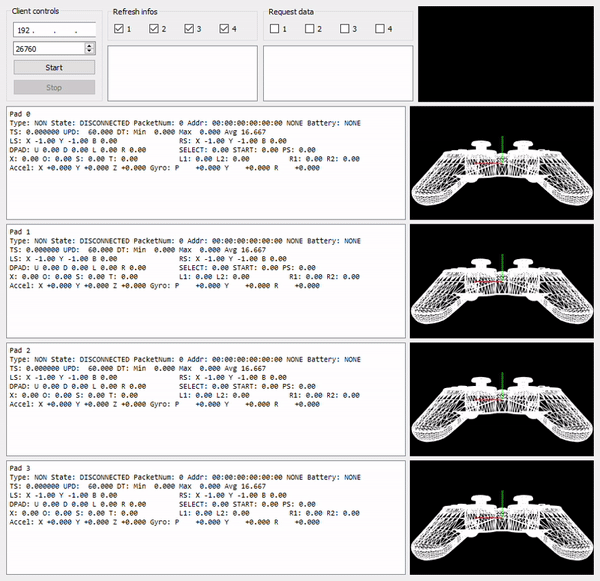Click the Refresh infos log text box
Screen dimensions: 600x581
[183, 73]
